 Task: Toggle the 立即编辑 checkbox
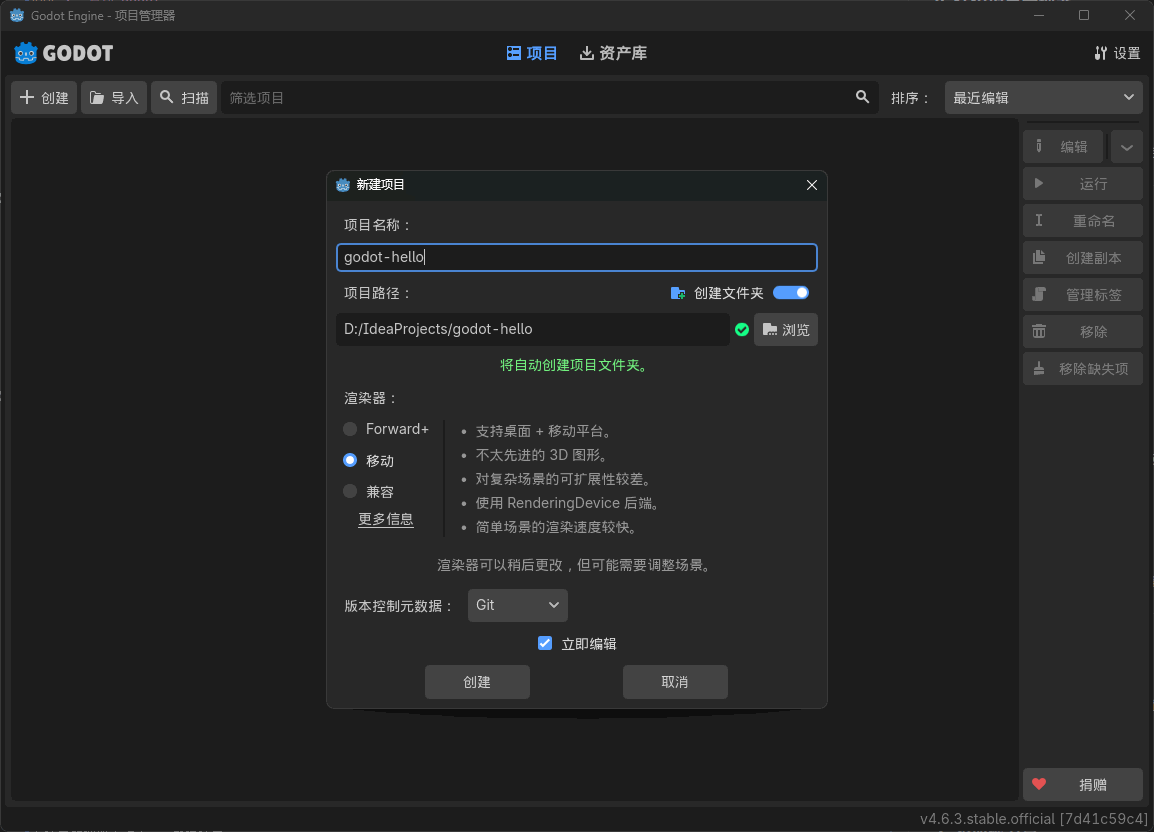(576, 644)
